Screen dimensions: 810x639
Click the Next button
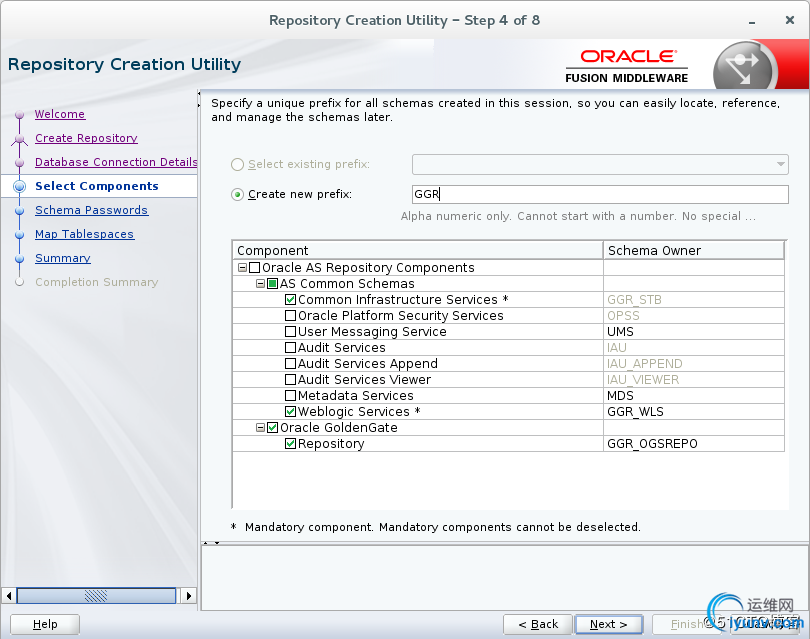coord(609,624)
